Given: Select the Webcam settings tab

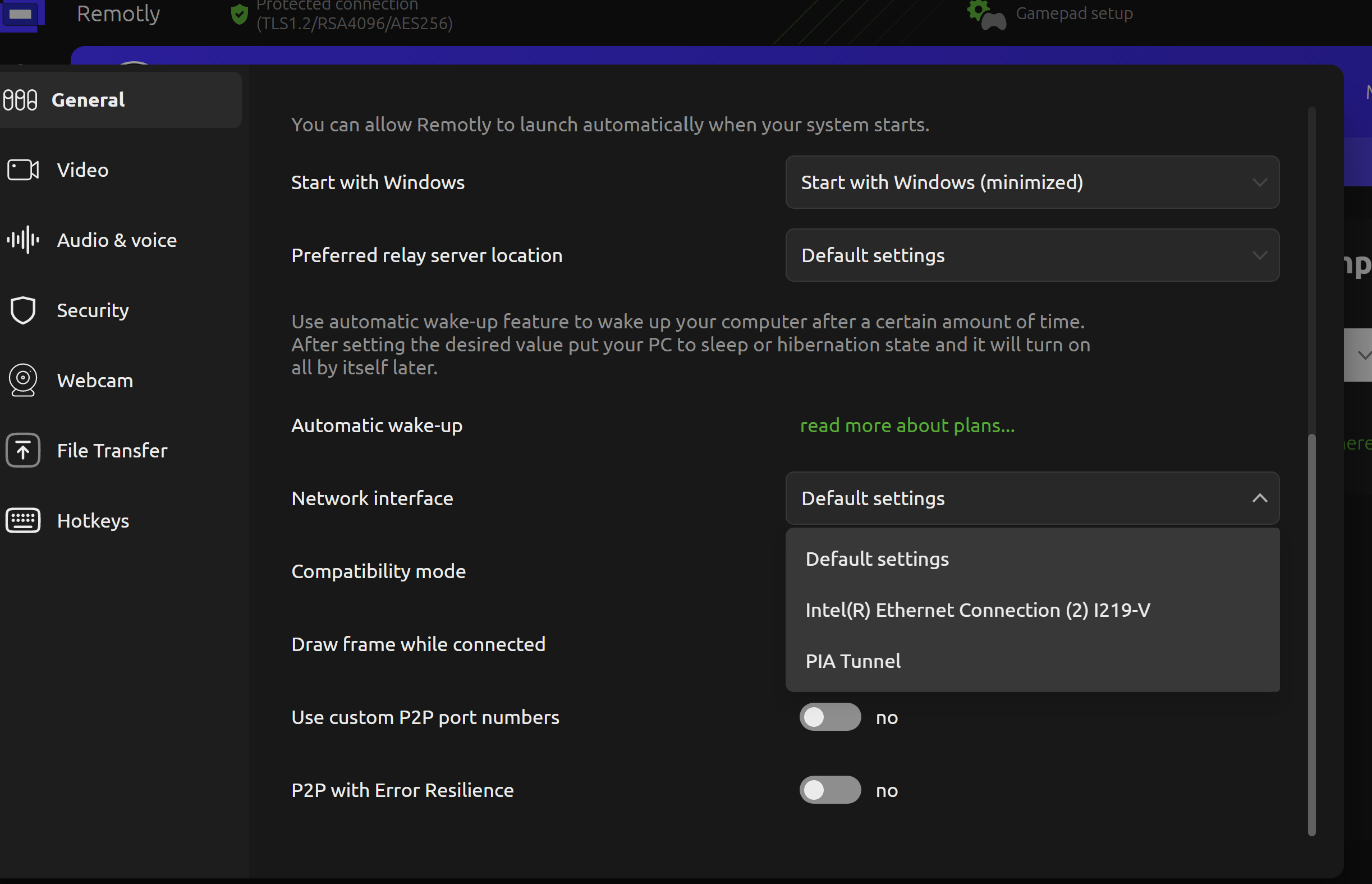Looking at the screenshot, I should click(121, 380).
